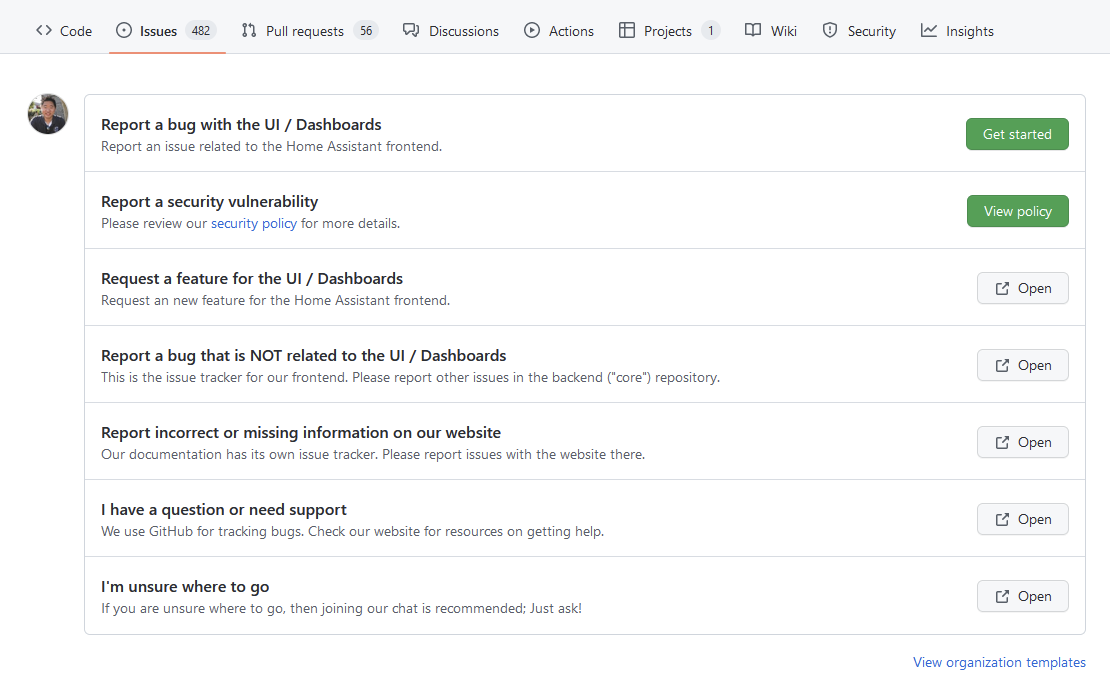Click the Pull requests branch icon
The height and width of the screenshot is (678, 1110).
[248, 31]
